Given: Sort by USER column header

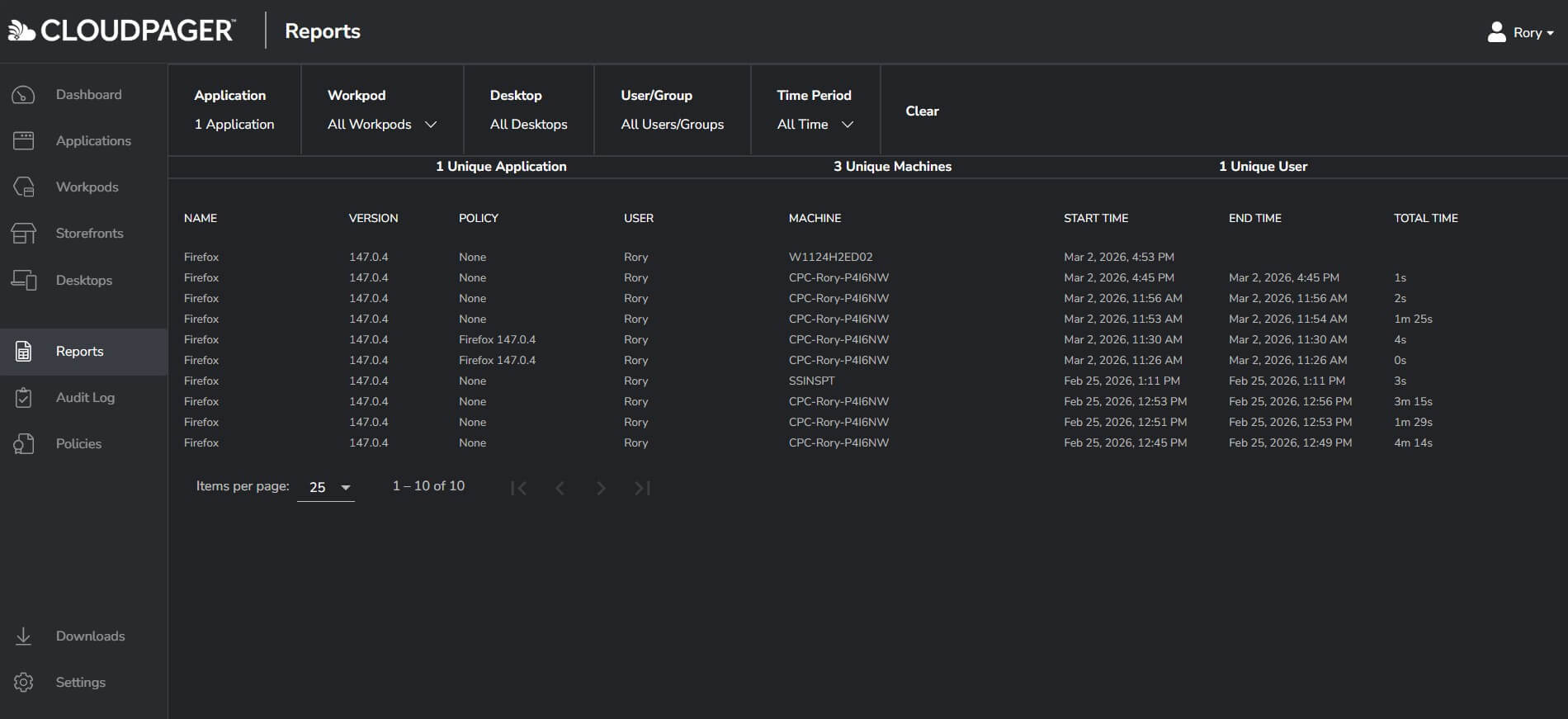Looking at the screenshot, I should click(639, 218).
